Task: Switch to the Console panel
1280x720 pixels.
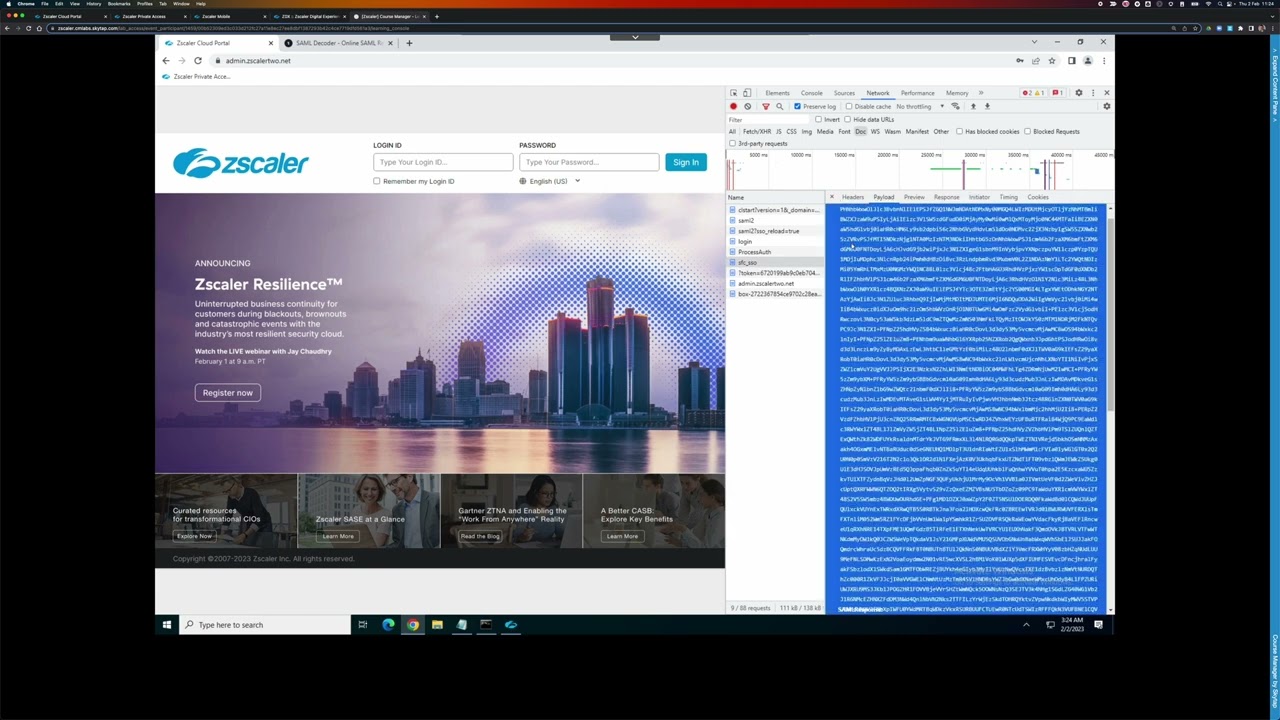Action: point(811,93)
